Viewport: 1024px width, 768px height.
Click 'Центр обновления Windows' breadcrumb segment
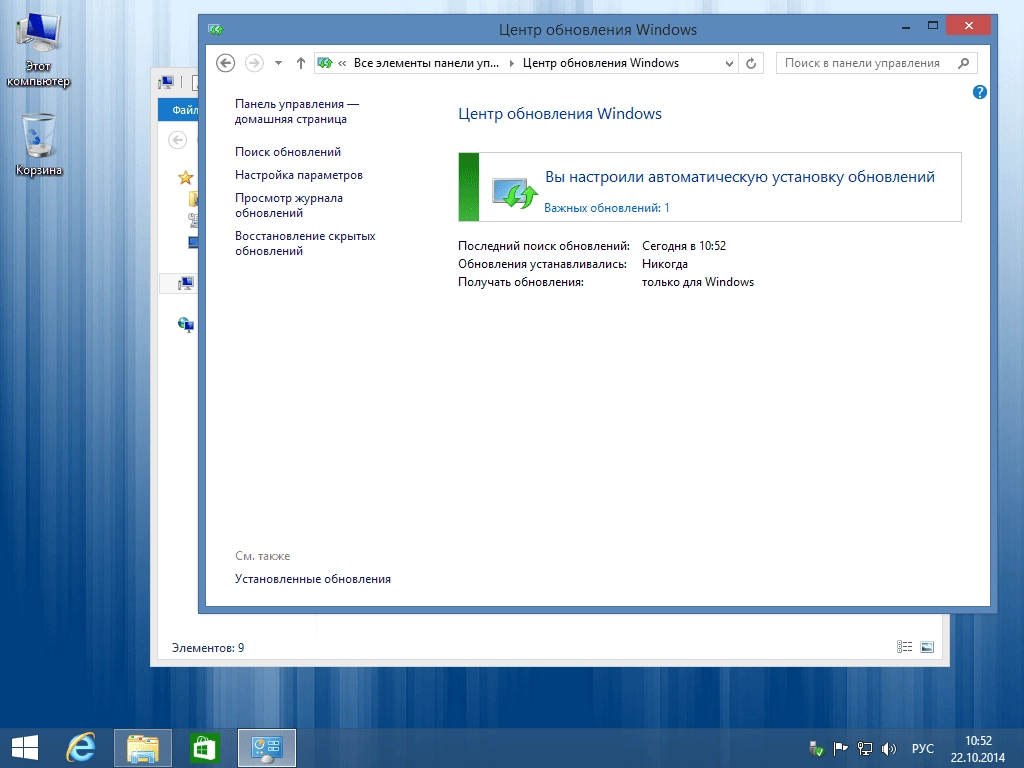click(x=601, y=63)
